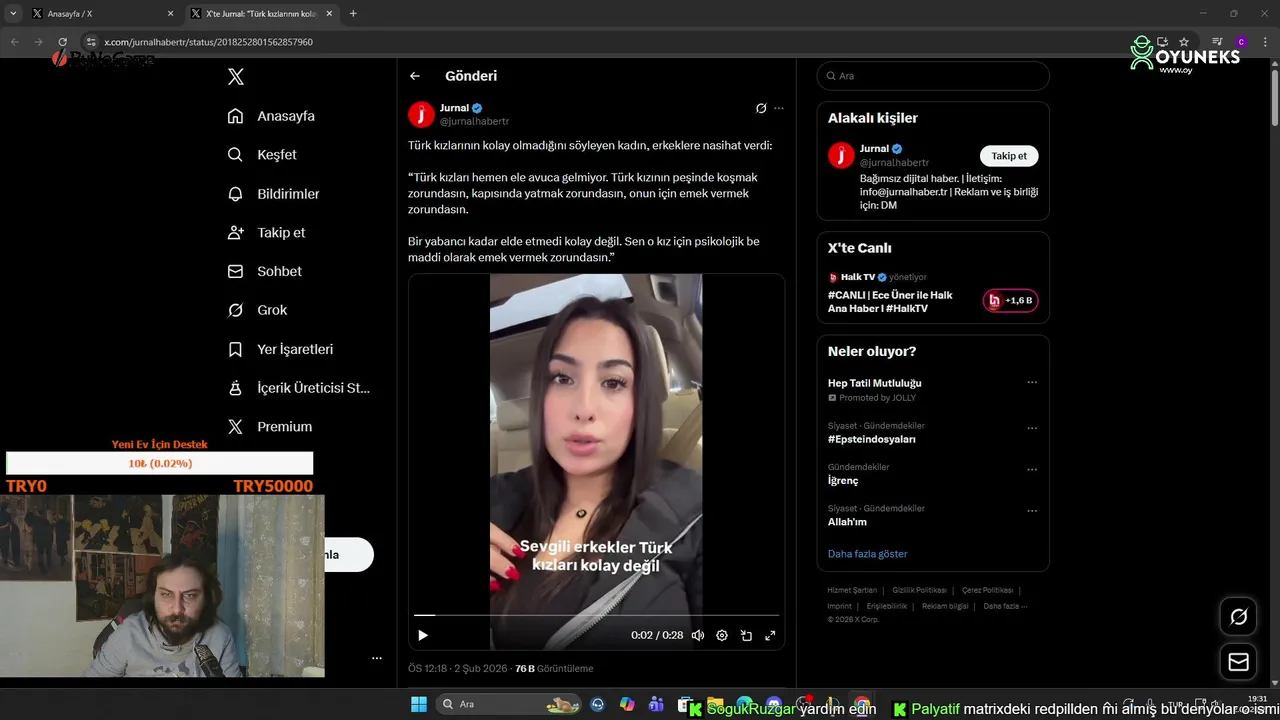The height and width of the screenshot is (720, 1280).
Task: Play the video with play button
Action: 423,635
